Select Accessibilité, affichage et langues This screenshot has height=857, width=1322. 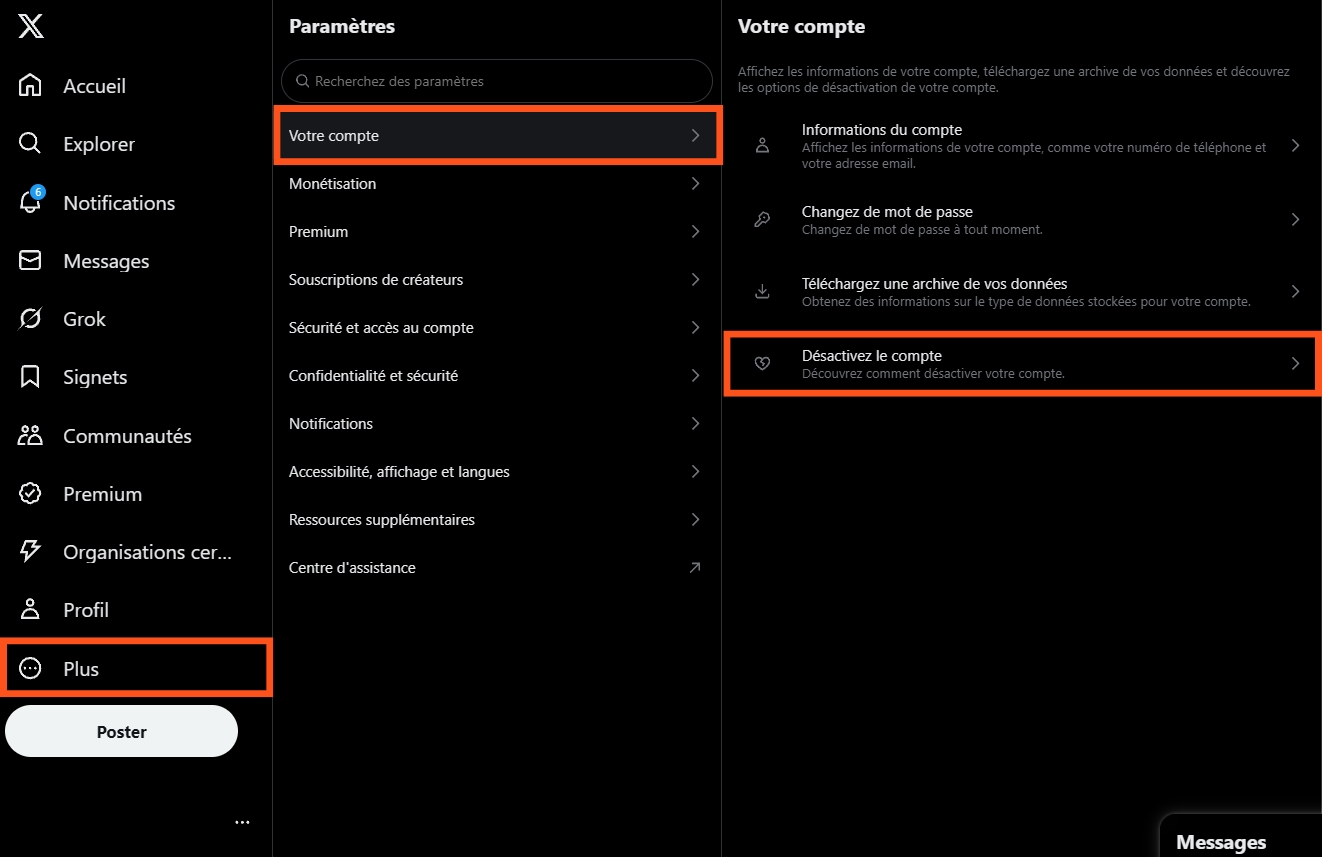tap(497, 472)
